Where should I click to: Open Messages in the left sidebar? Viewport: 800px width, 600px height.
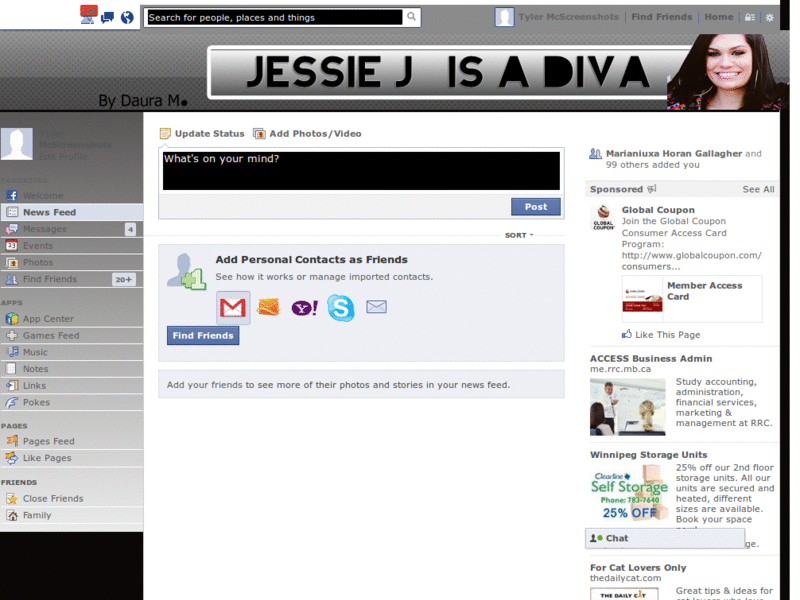pos(71,229)
